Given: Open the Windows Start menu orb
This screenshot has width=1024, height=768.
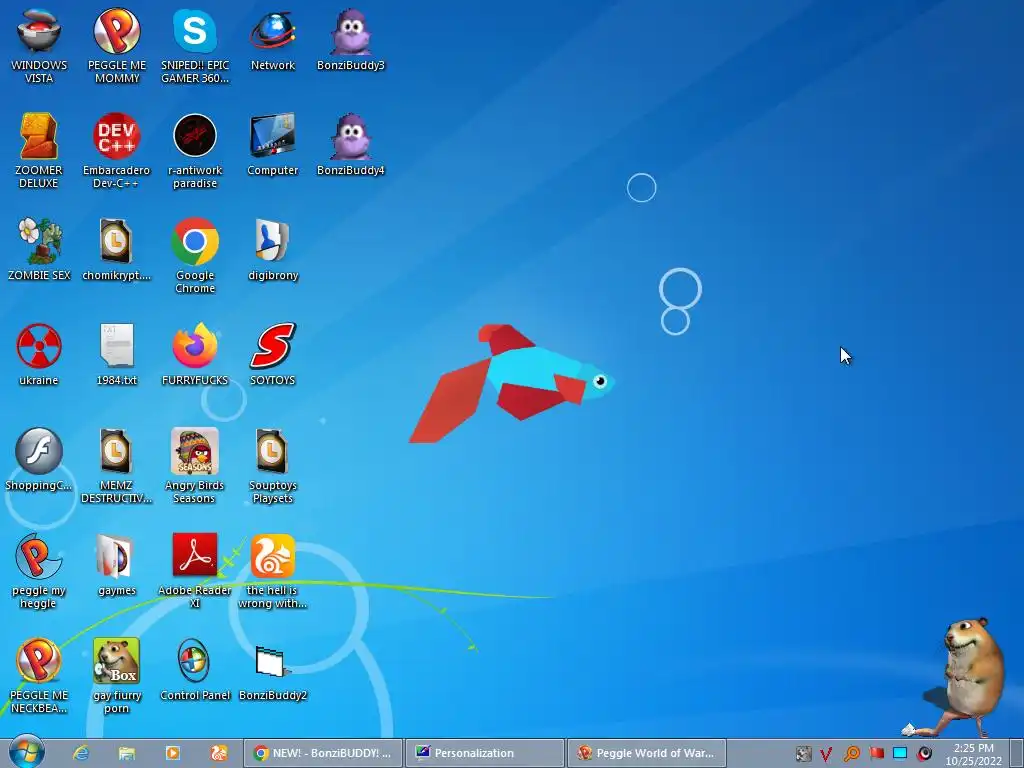Looking at the screenshot, I should (27, 752).
